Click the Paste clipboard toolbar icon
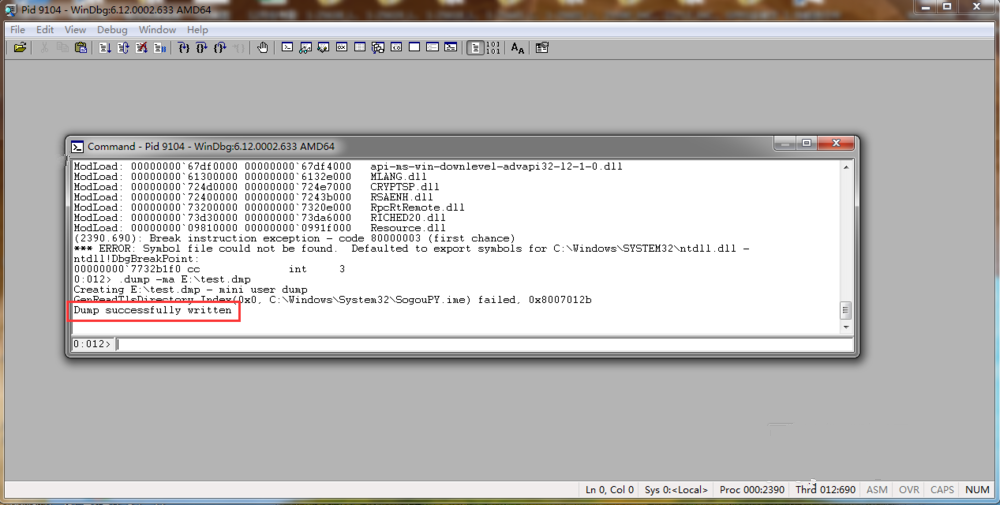This screenshot has width=1000, height=505. [x=80, y=48]
